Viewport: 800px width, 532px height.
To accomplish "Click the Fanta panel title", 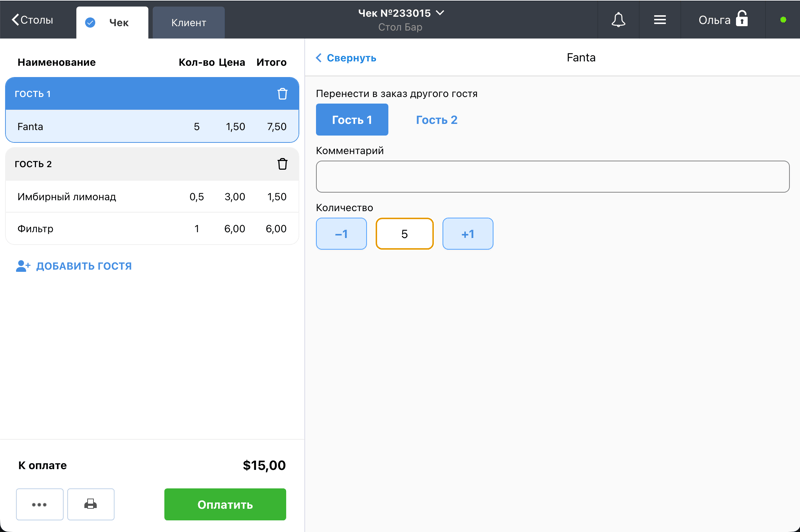I will pos(581,57).
